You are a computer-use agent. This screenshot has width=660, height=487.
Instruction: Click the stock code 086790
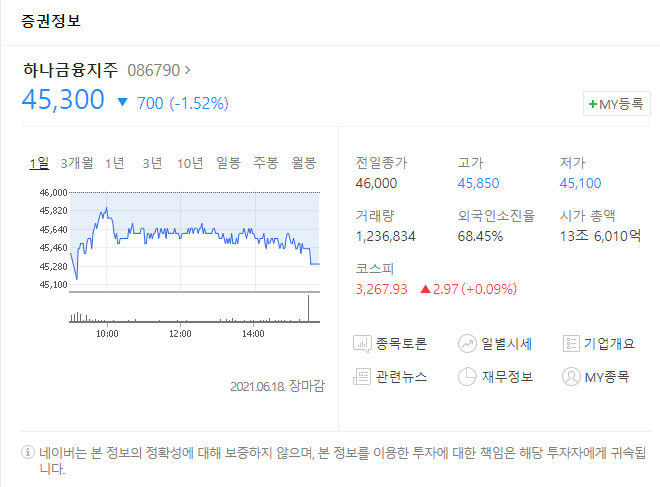pyautogui.click(x=154, y=70)
